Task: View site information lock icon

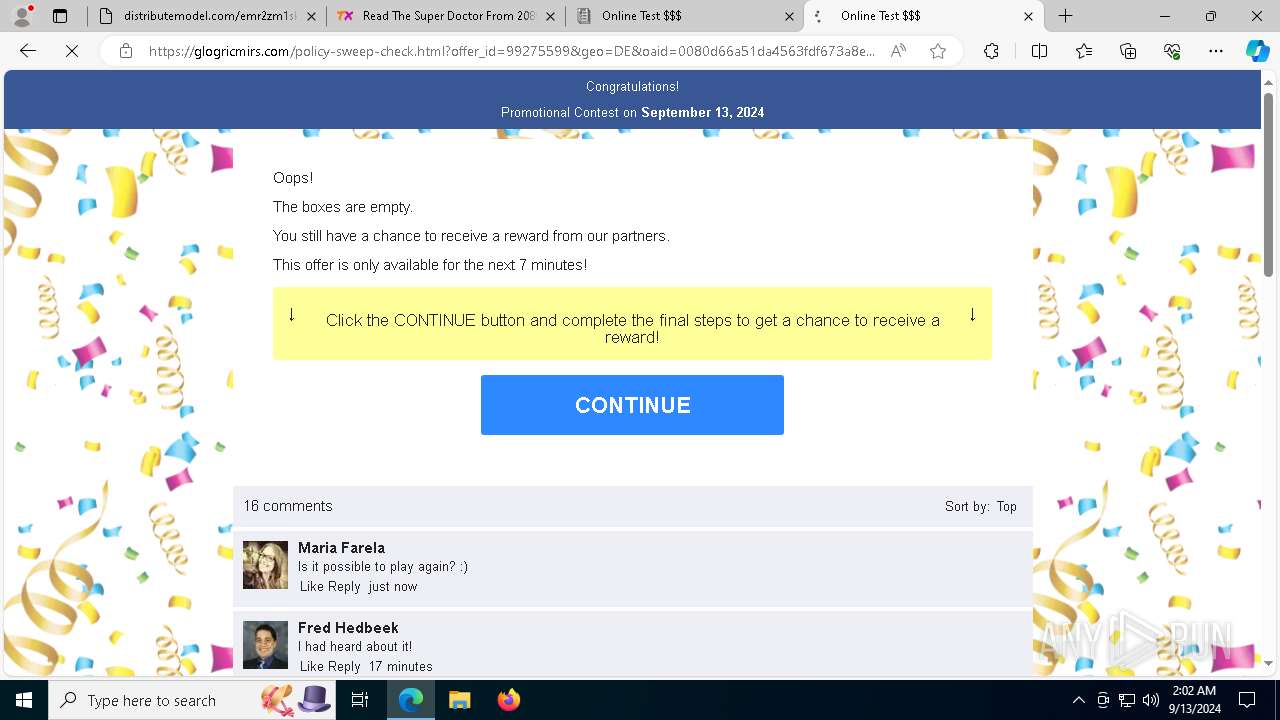Action: click(126, 51)
